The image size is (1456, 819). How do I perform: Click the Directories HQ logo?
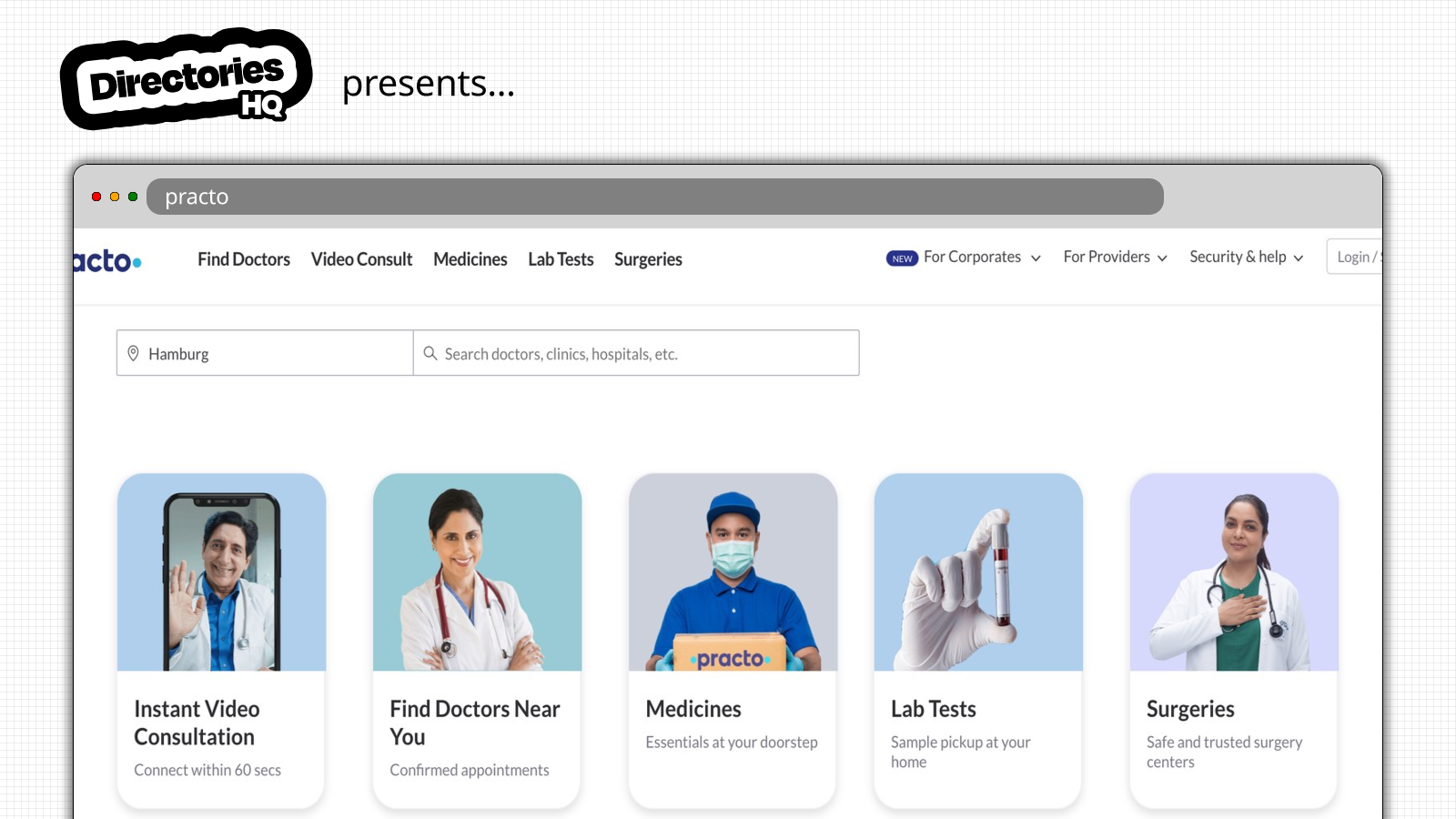187,79
